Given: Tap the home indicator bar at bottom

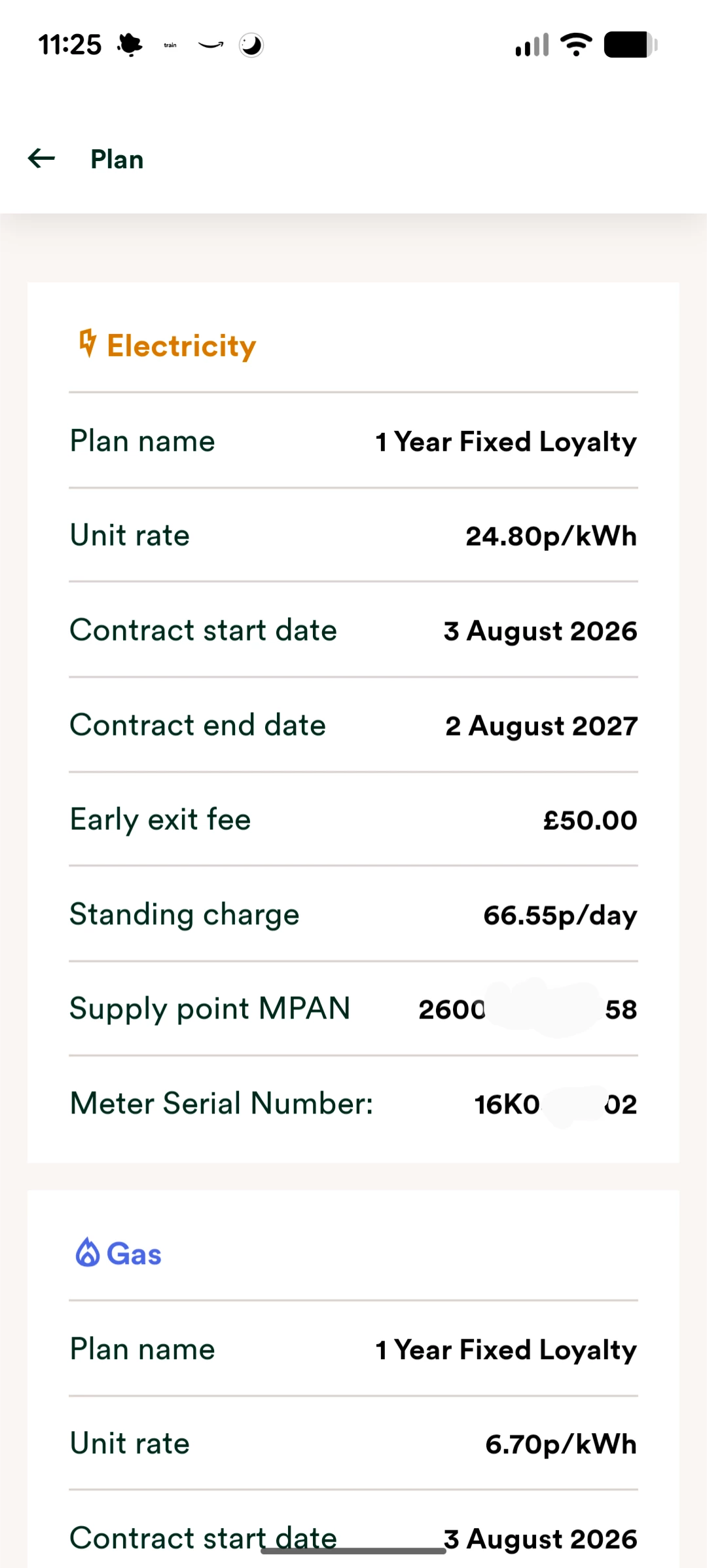Looking at the screenshot, I should 353,1550.
